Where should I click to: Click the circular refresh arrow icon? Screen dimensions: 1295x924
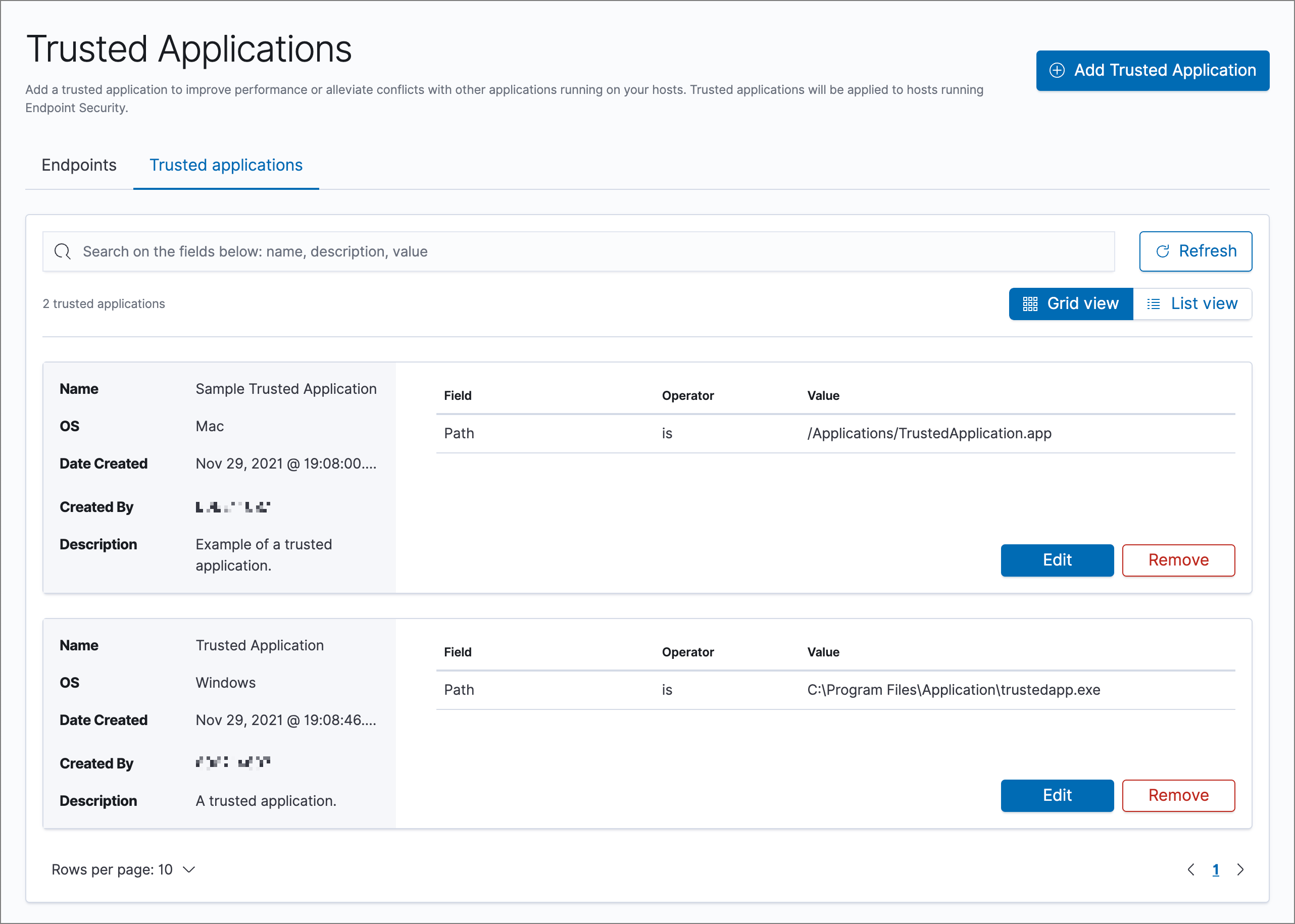(1163, 251)
